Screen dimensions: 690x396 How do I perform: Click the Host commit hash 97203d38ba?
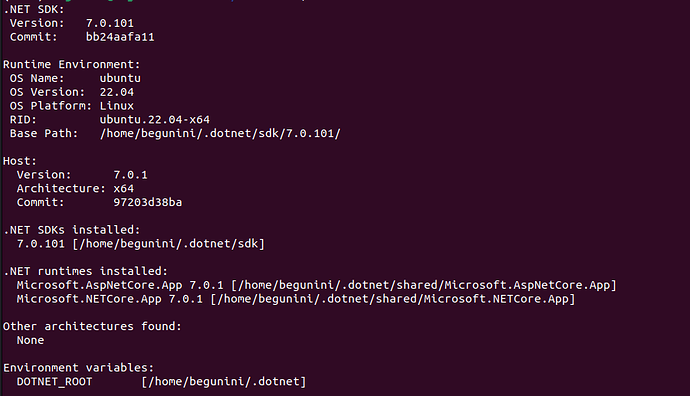148,202
